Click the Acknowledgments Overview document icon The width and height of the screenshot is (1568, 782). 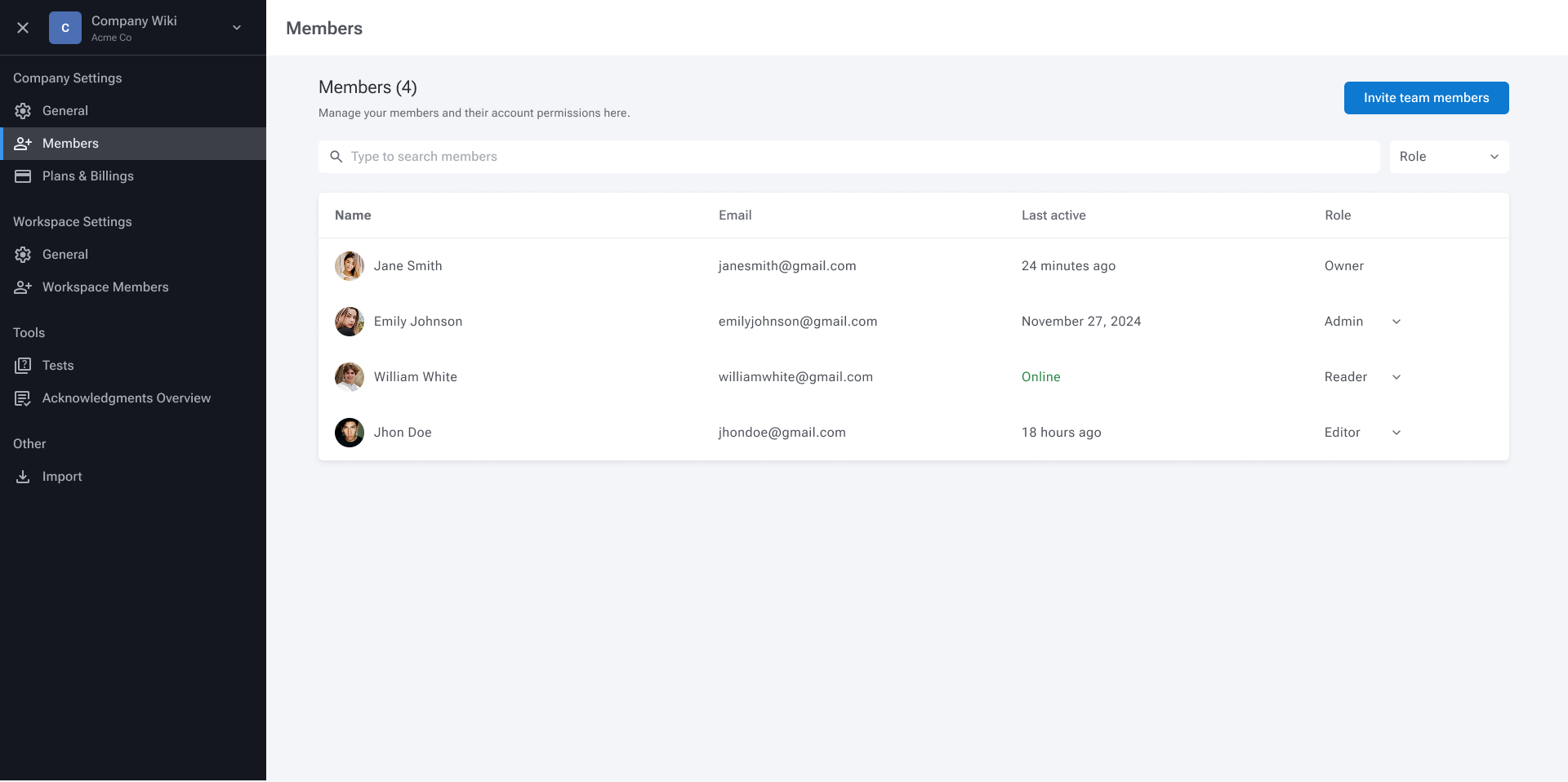pos(23,398)
